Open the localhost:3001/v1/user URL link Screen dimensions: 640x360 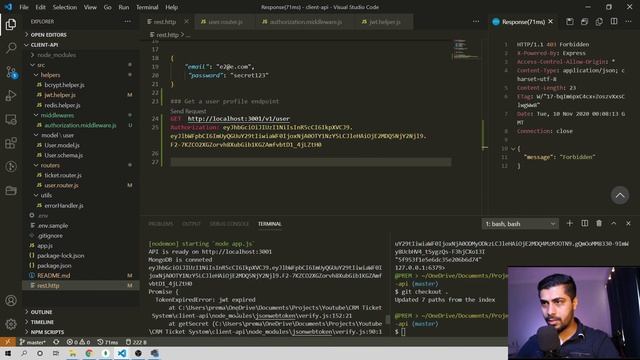pyautogui.click(x=238, y=119)
